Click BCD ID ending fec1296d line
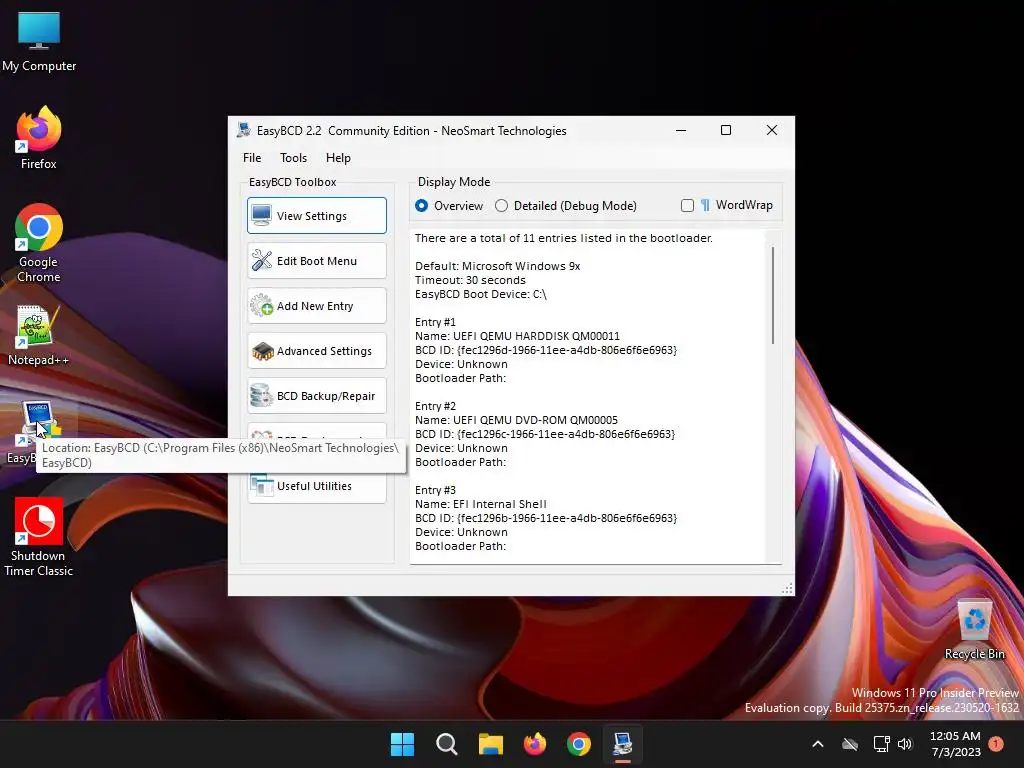Screen dimensions: 1024x768 click(546, 350)
